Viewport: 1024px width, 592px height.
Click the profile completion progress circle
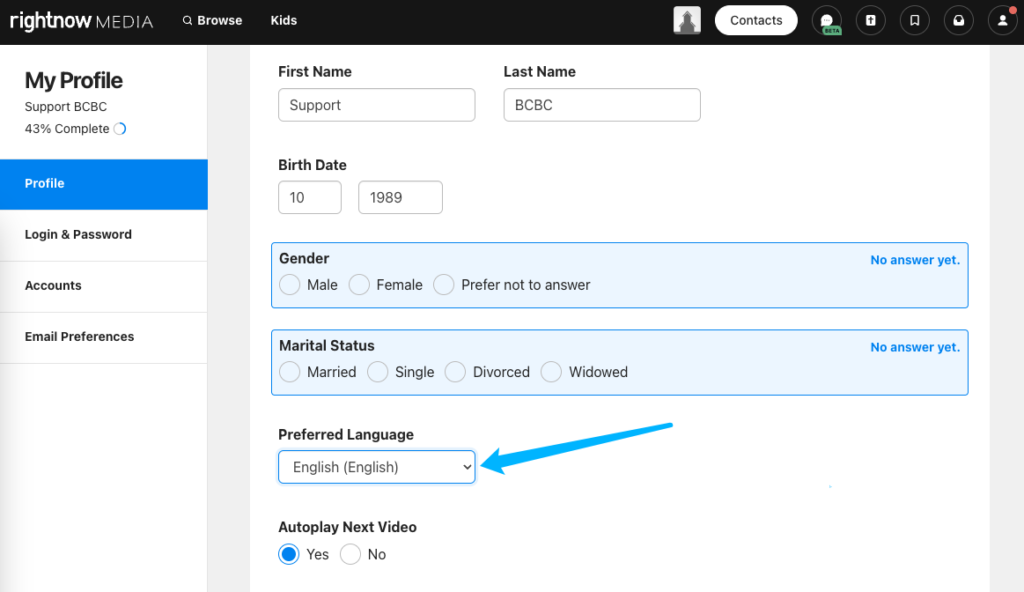(x=120, y=129)
